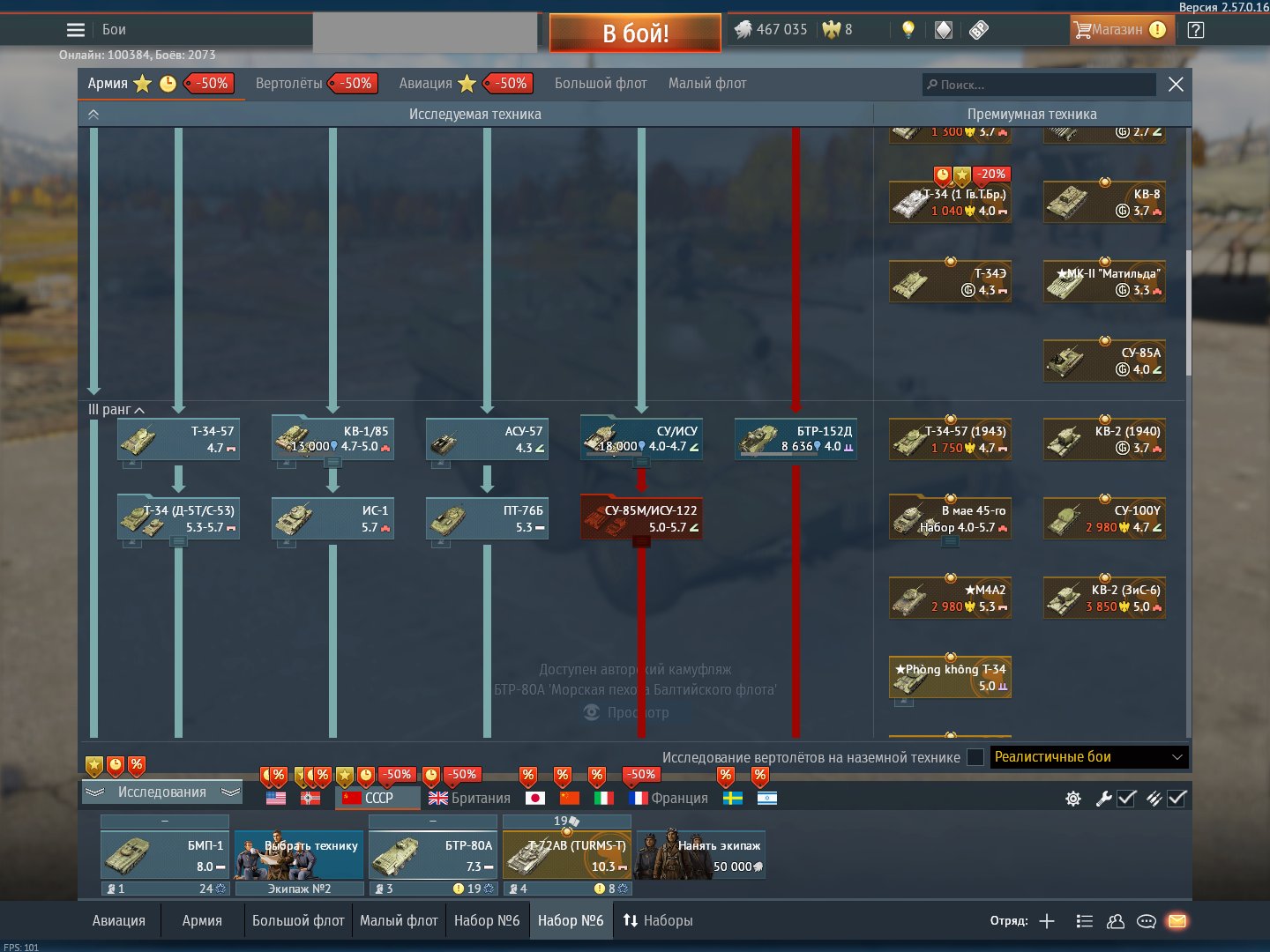Open the chat speech bubble icon
Screen dimensions: 1270x952
tap(1147, 921)
